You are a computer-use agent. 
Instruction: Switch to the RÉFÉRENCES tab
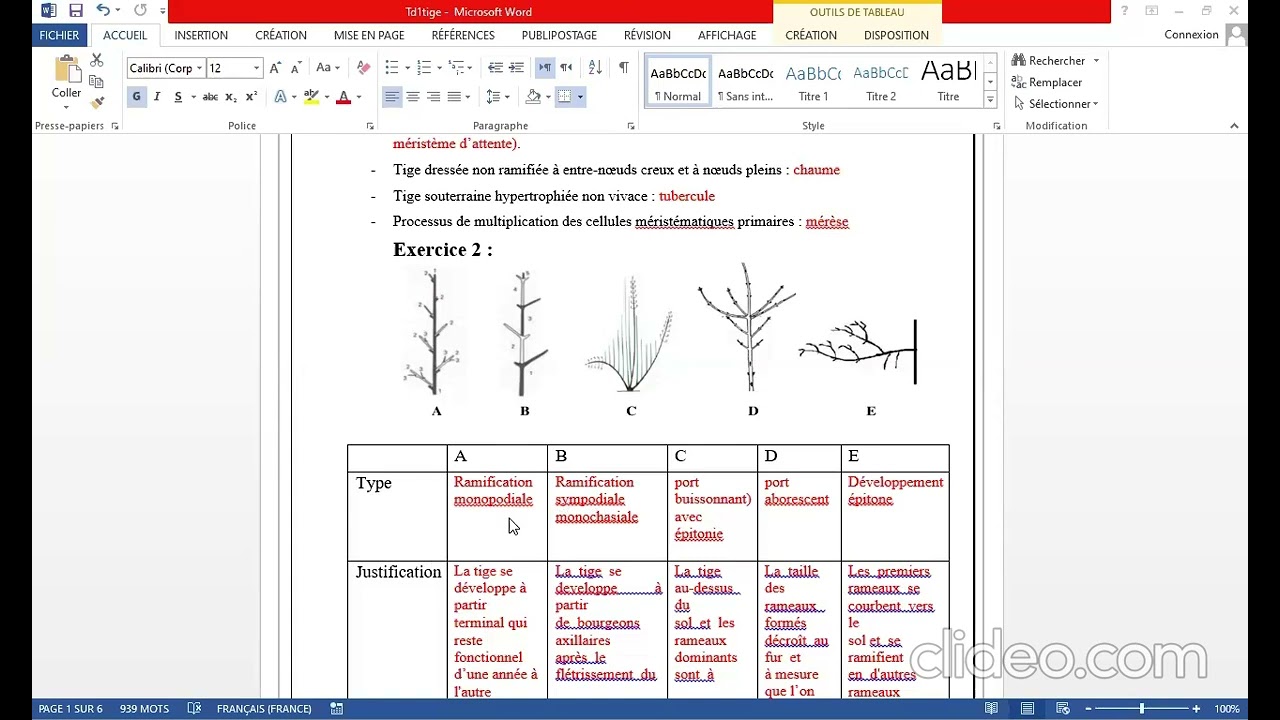(463, 35)
